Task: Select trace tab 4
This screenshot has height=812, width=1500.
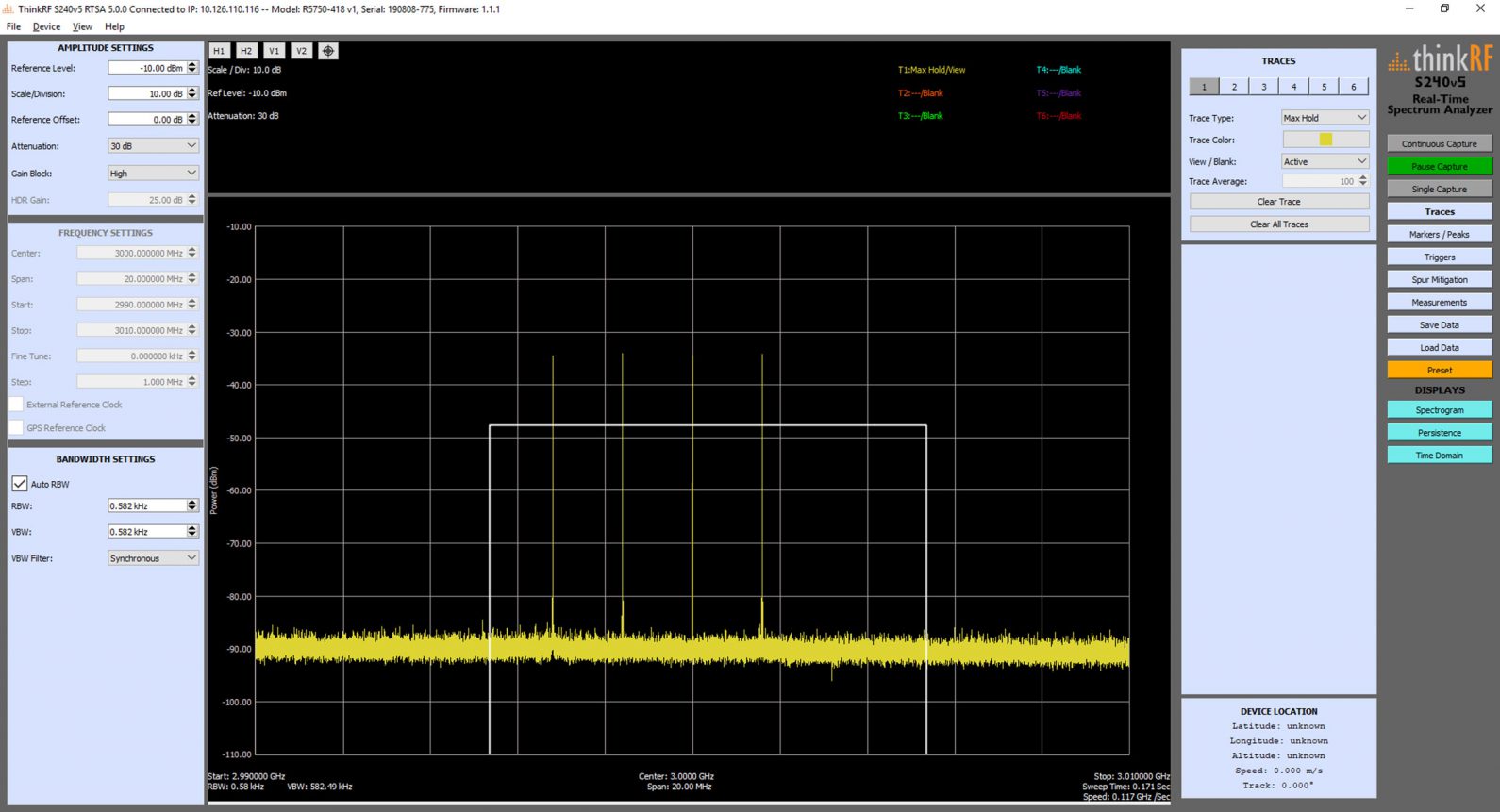Action: [1293, 87]
